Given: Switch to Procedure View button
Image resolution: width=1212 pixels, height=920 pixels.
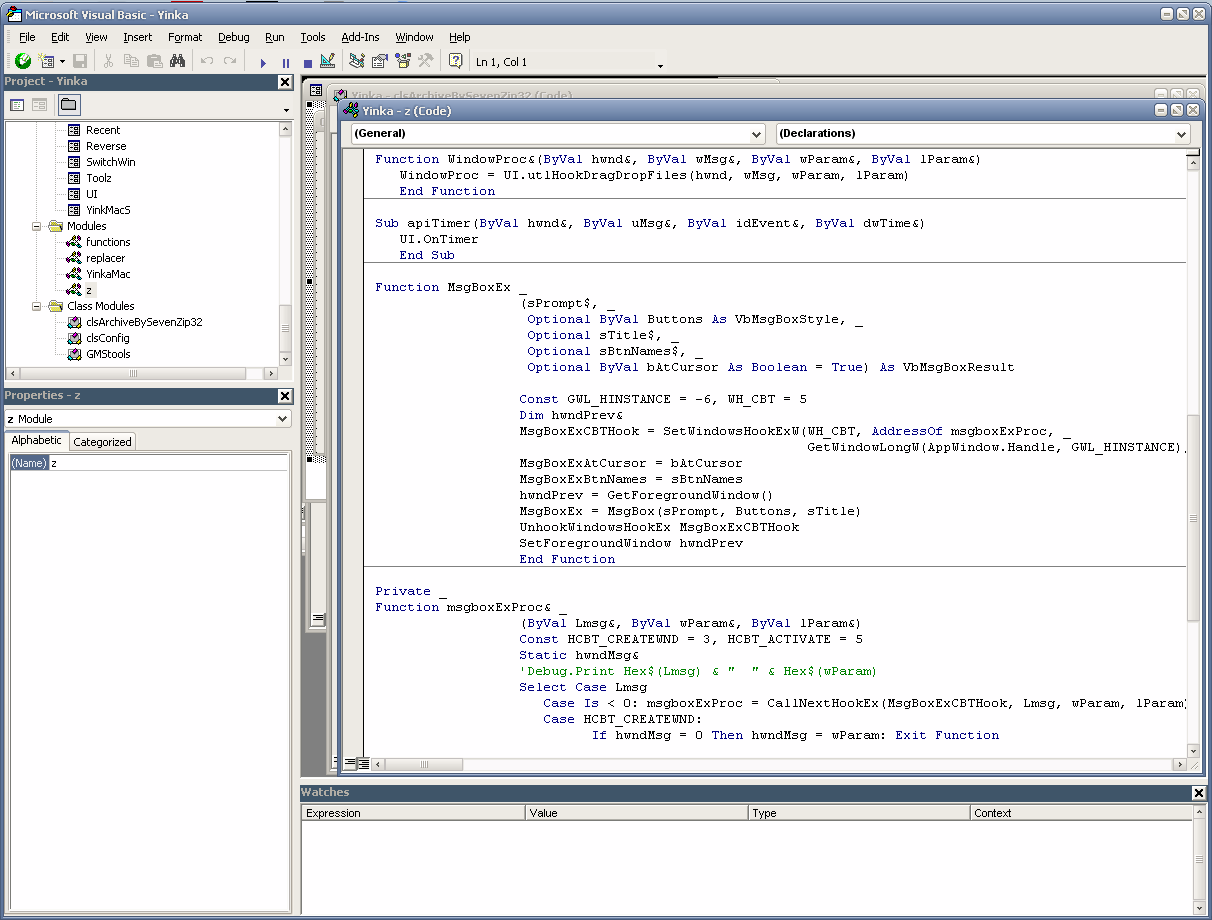Looking at the screenshot, I should tap(350, 764).
